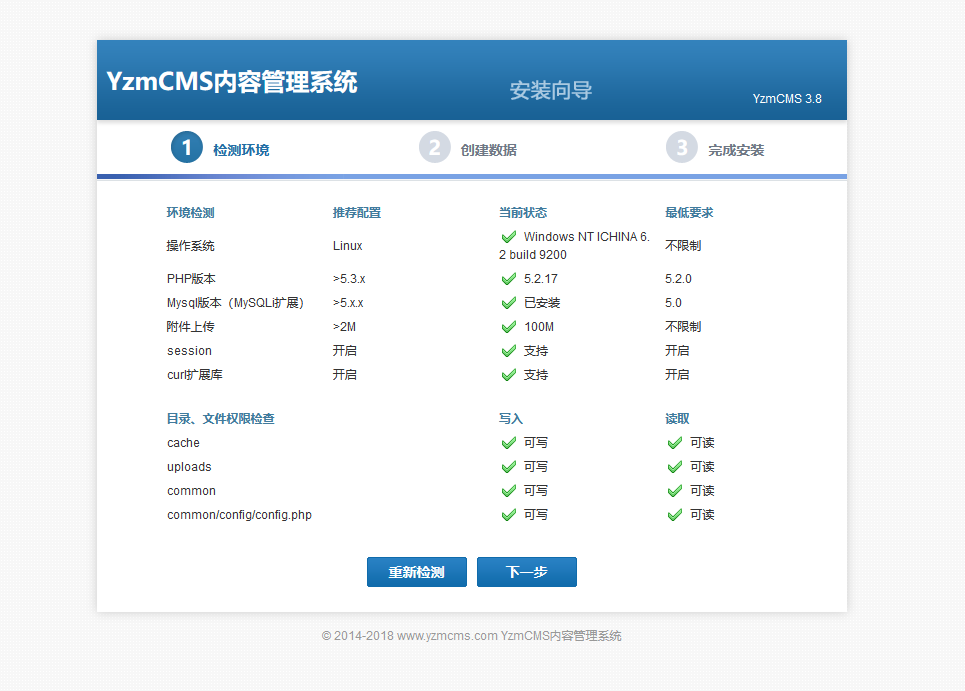This screenshot has width=965, height=691.
Task: Click the YzmCMS内容管理系统 header title
Action: click(x=232, y=82)
